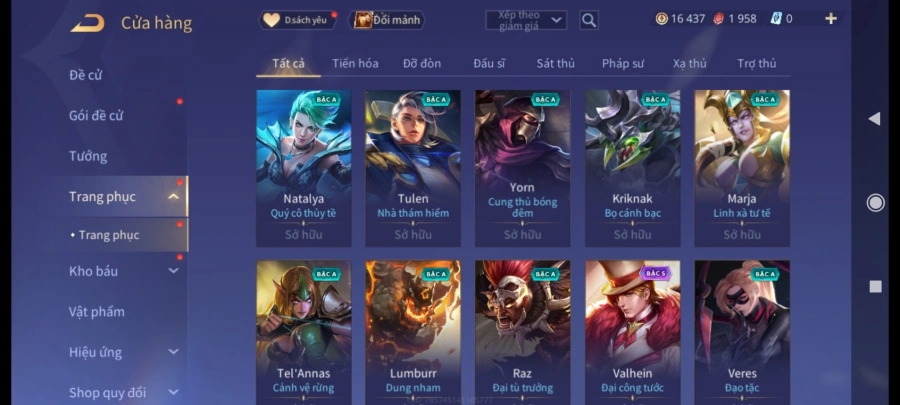Tap the Android recent apps square

point(875,286)
